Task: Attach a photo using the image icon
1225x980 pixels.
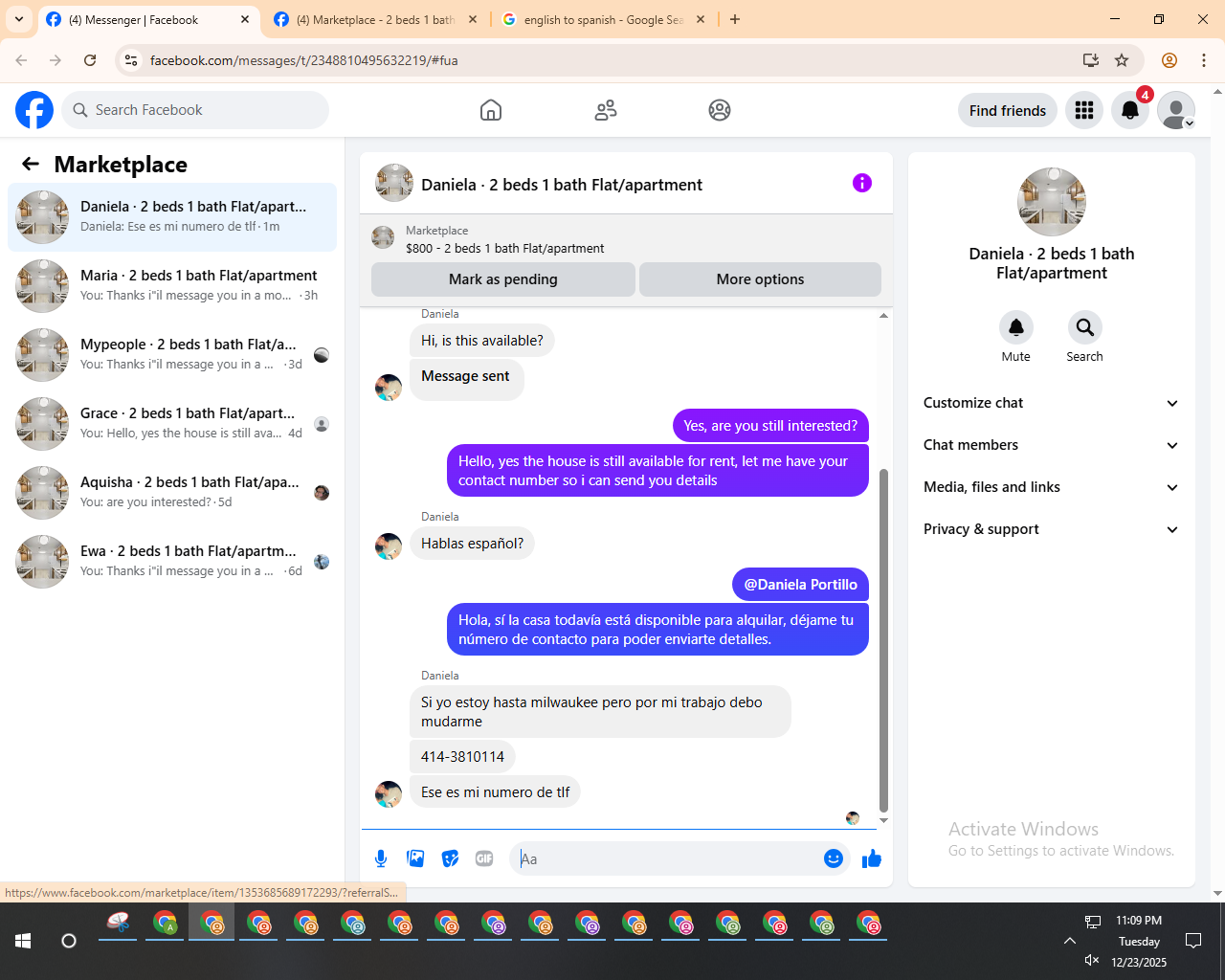Action: coord(415,858)
